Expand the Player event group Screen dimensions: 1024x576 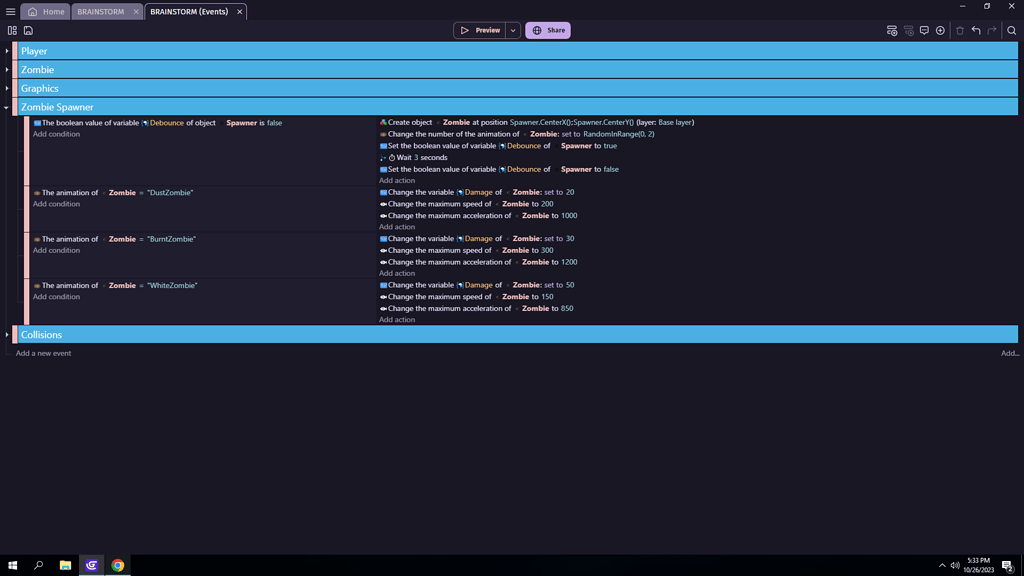point(6,51)
